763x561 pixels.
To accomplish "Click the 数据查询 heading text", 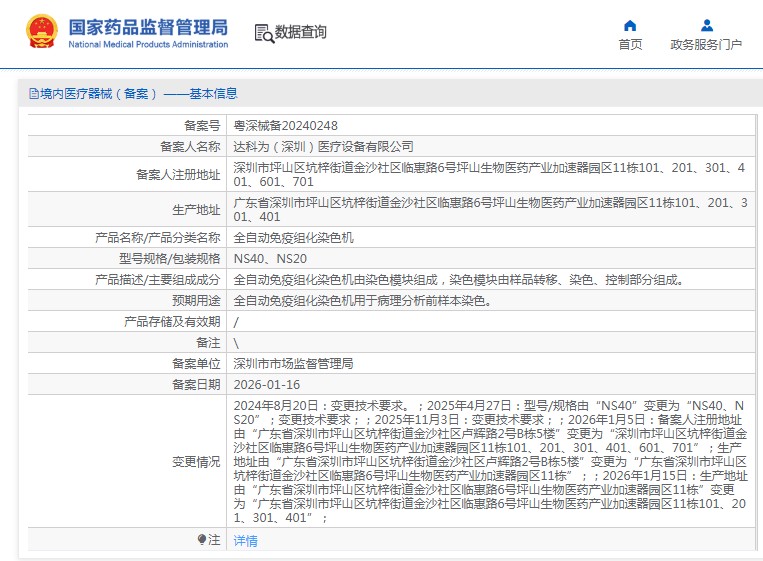I will coord(301,32).
